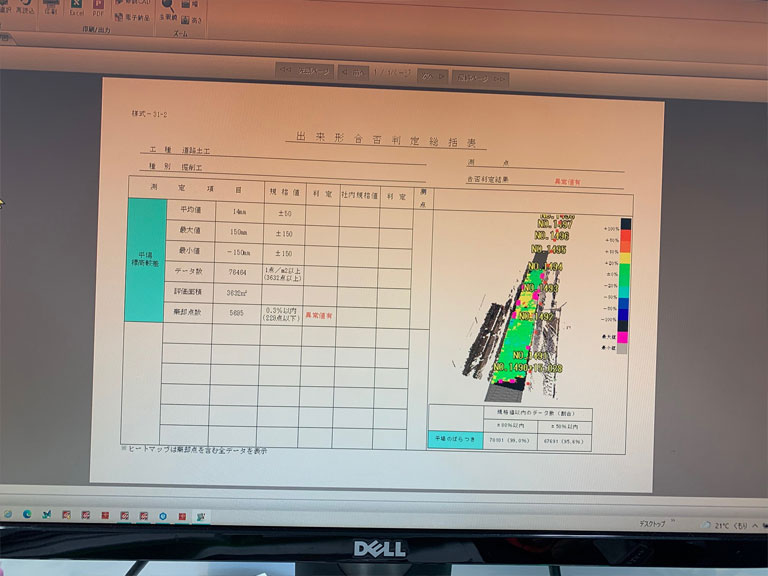This screenshot has width=768, height=576.
Task: Select the 150mm maximum value cell
Action: tap(239, 232)
